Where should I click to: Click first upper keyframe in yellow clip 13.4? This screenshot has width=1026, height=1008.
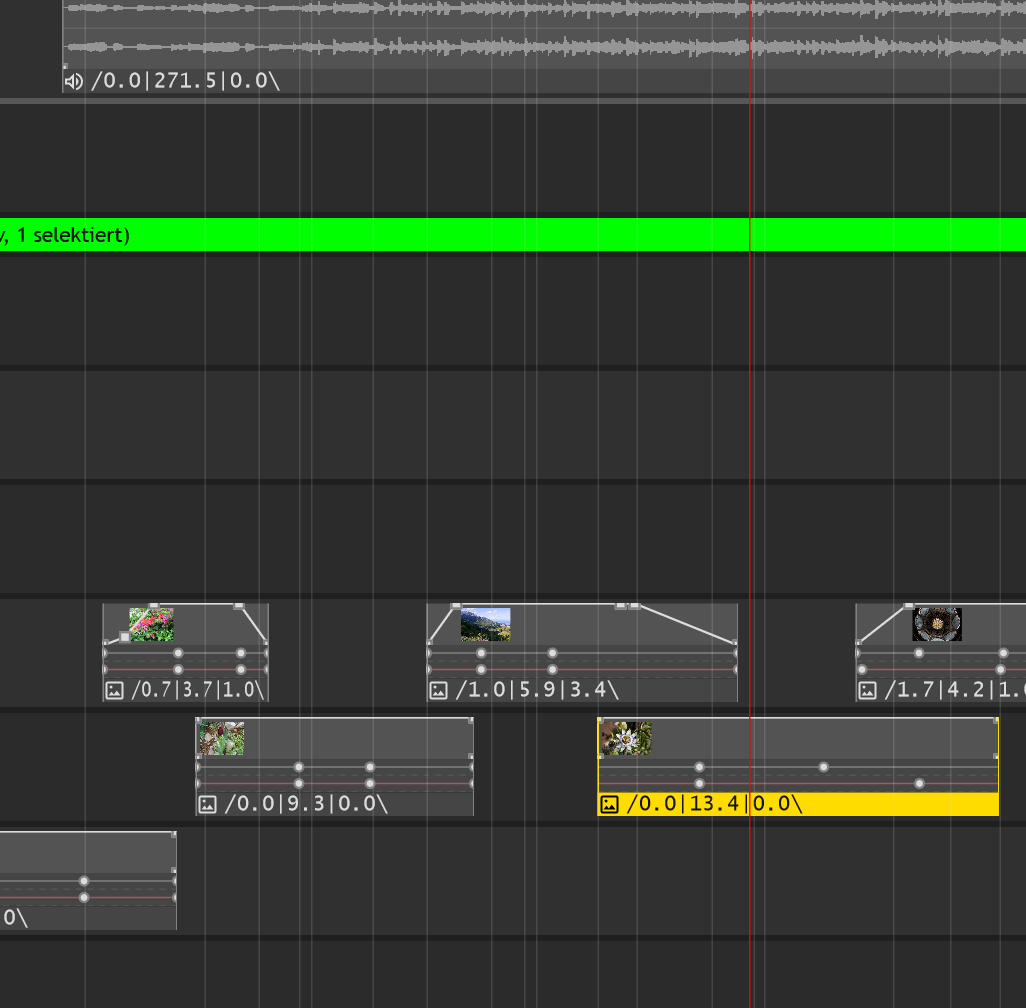[x=699, y=767]
